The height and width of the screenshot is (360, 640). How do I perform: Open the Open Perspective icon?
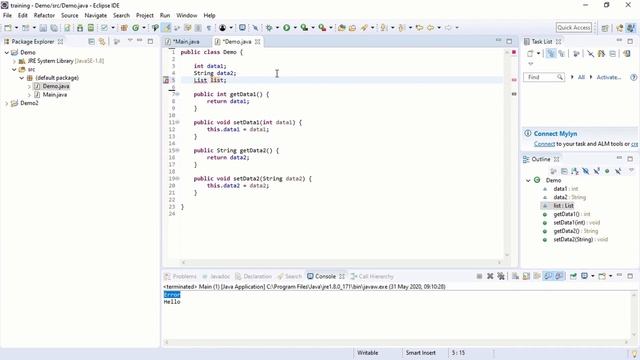[605, 28]
